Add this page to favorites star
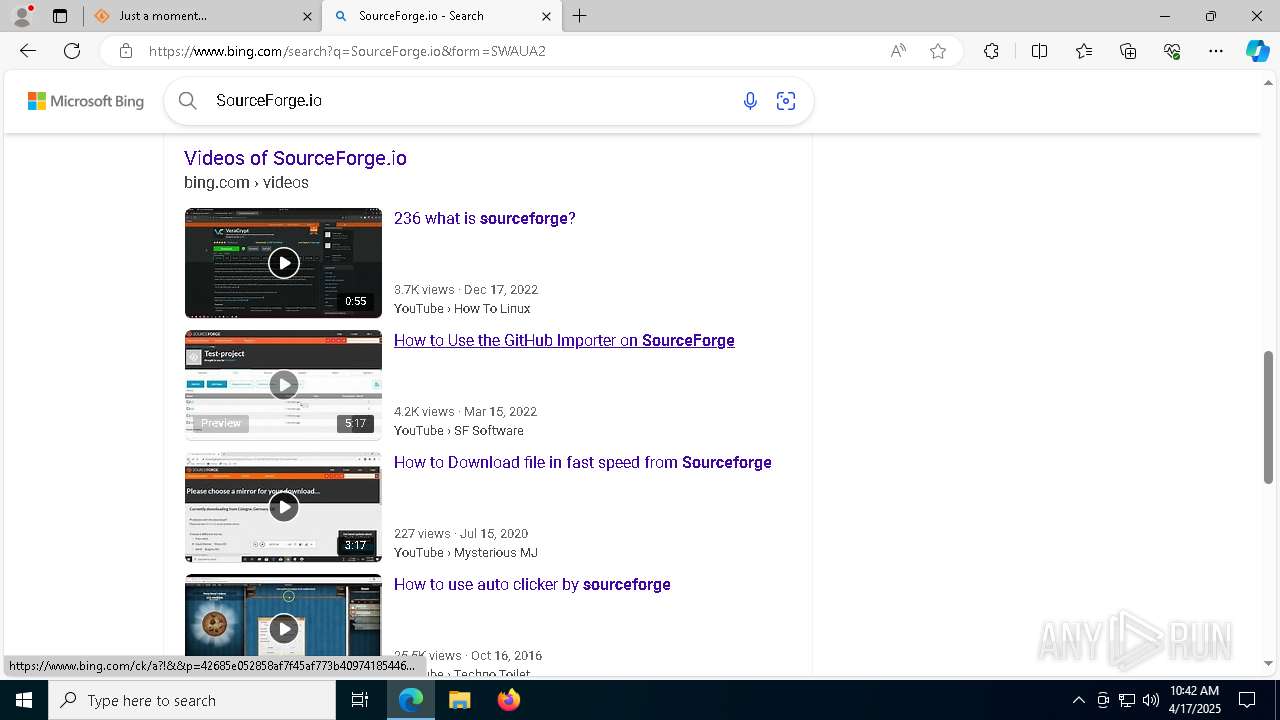The image size is (1280, 720). (x=938, y=51)
